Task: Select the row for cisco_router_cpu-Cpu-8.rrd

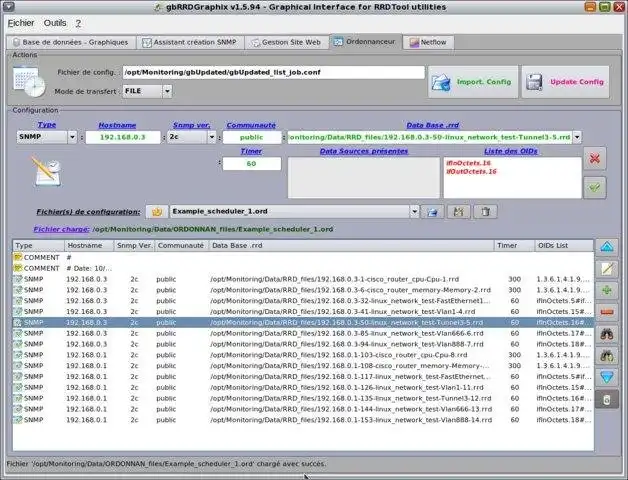Action: point(303,355)
